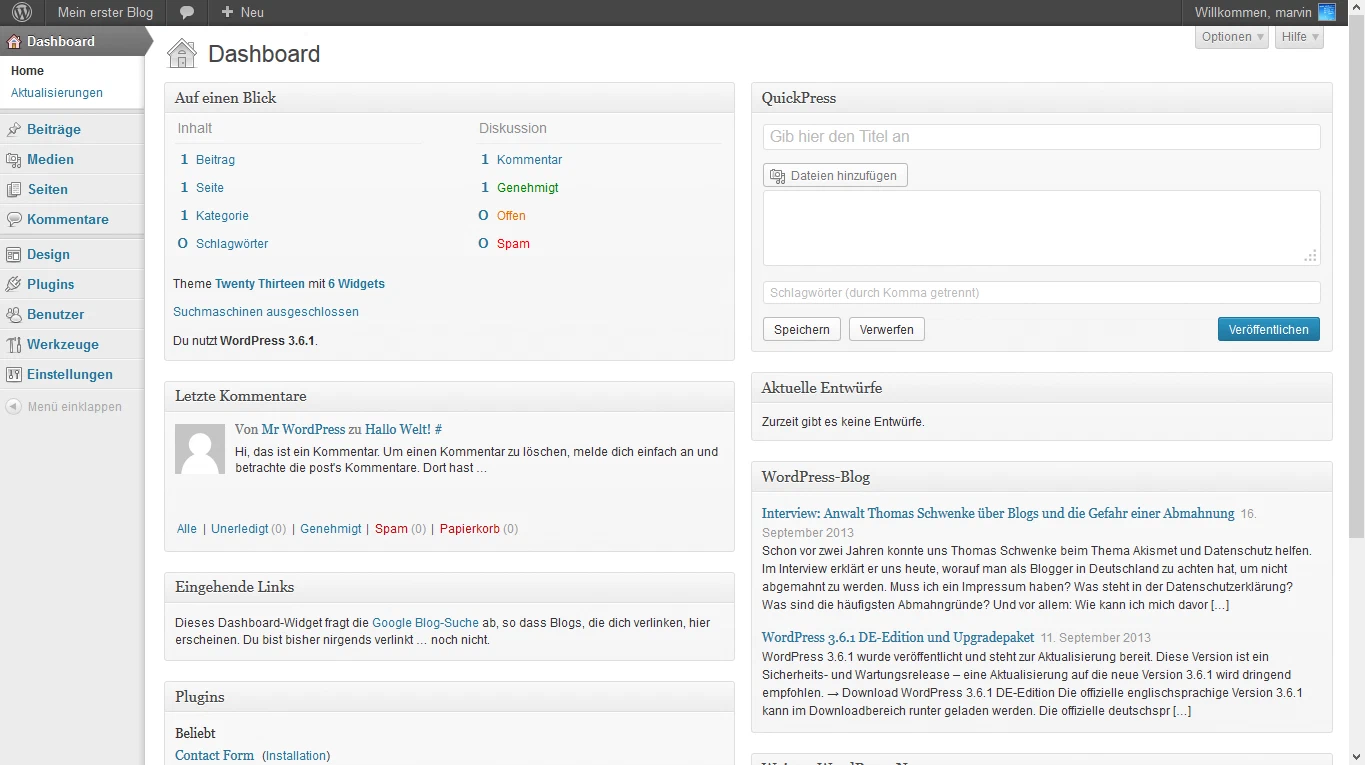Screen dimensions: 1365x765
Task: Open the Willkommen, marvin account menu
Action: tap(1265, 12)
